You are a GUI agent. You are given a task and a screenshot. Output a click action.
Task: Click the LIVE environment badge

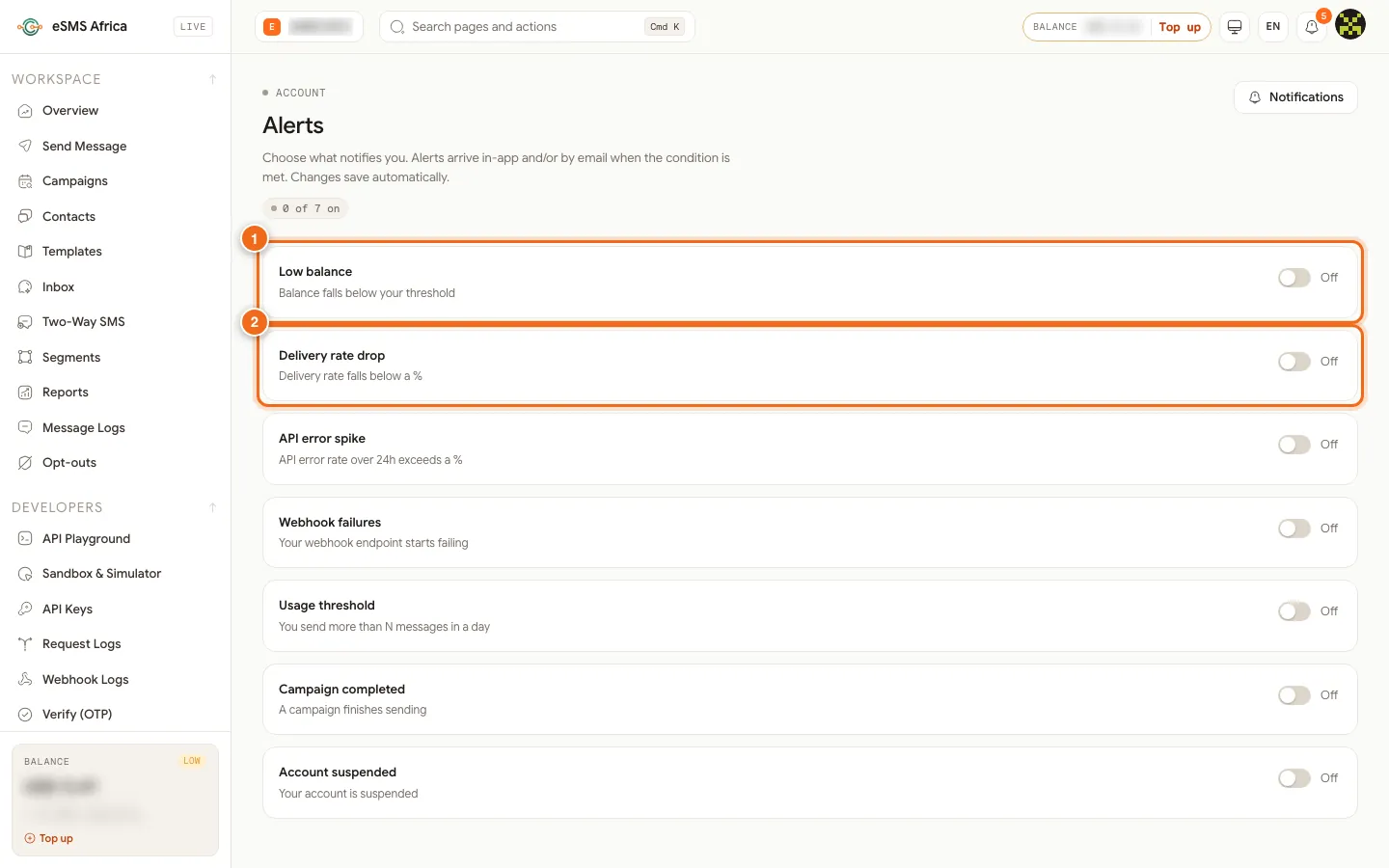pyautogui.click(x=193, y=27)
